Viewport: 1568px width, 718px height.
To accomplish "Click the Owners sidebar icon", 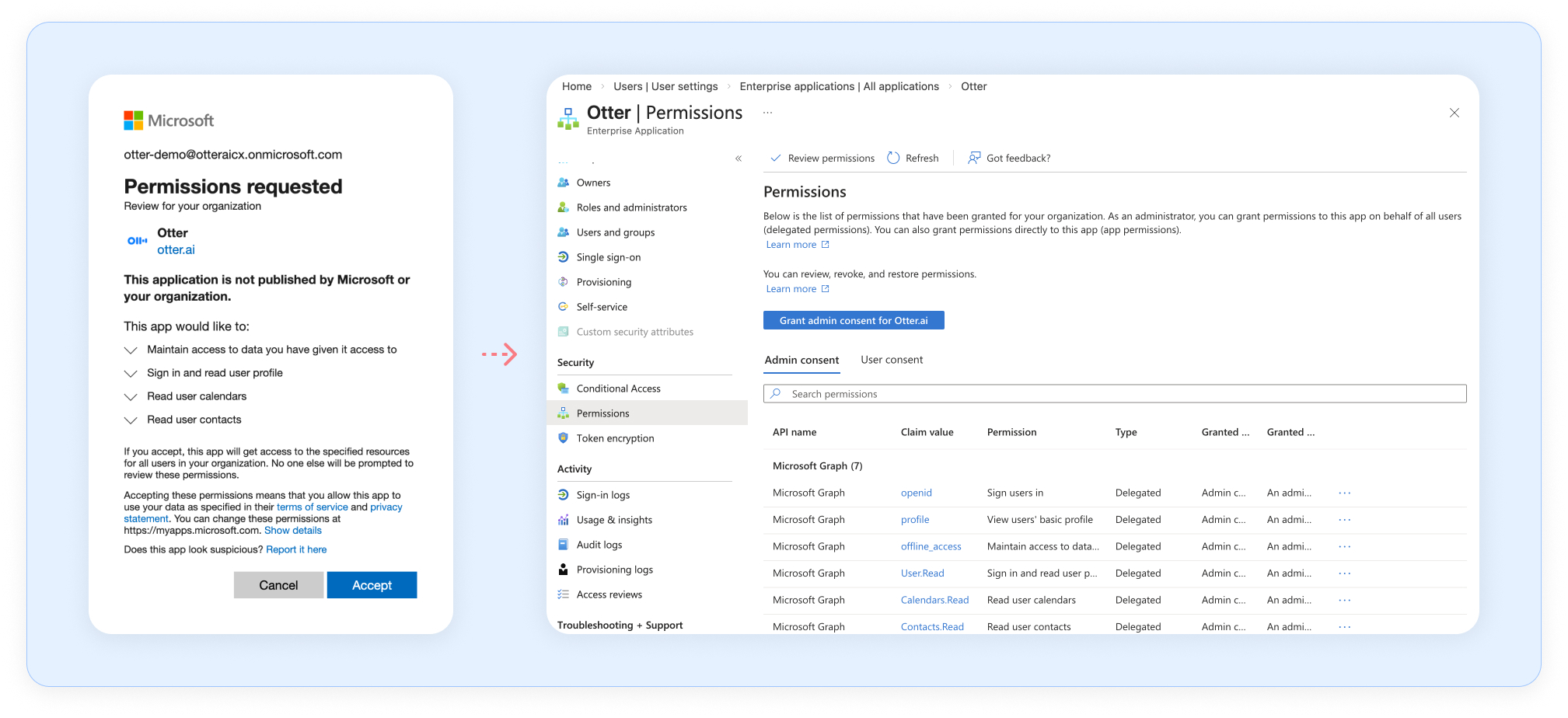I will pos(563,183).
